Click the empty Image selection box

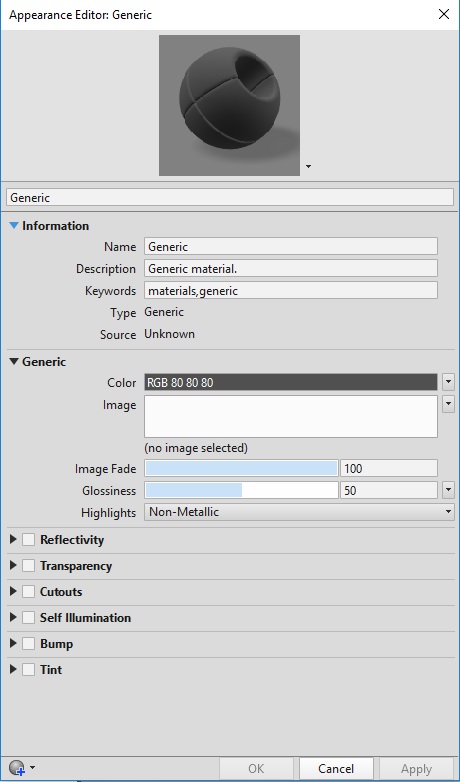tap(291, 416)
